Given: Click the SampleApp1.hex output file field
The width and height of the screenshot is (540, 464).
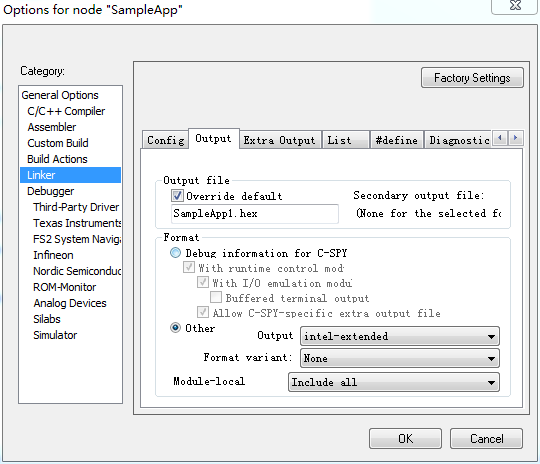Looking at the screenshot, I should [x=255, y=214].
